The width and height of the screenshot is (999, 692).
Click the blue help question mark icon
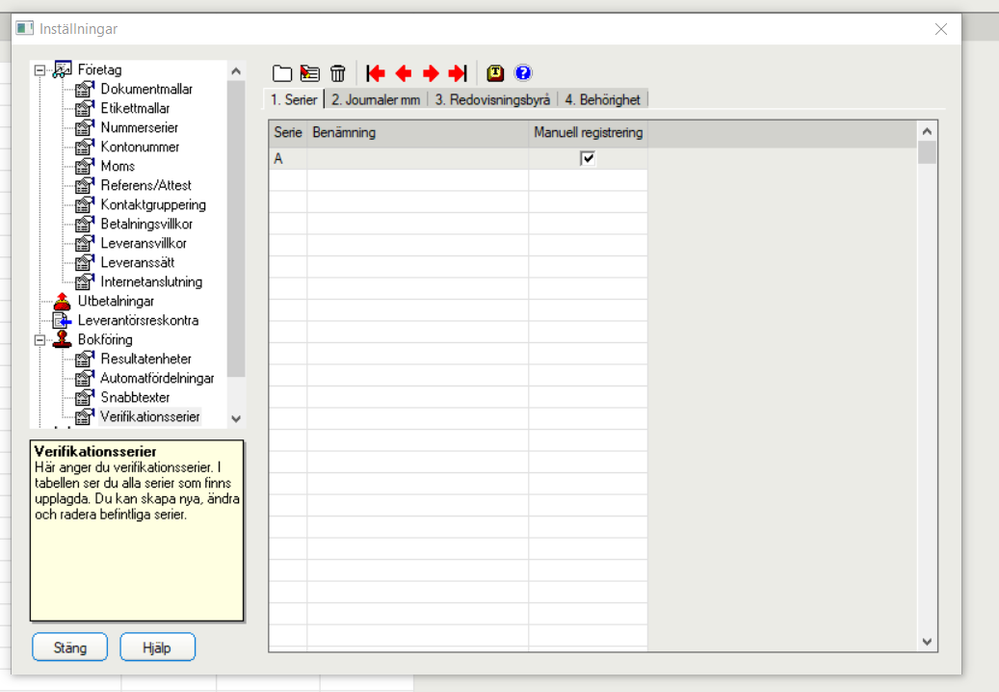pyautogui.click(x=523, y=73)
